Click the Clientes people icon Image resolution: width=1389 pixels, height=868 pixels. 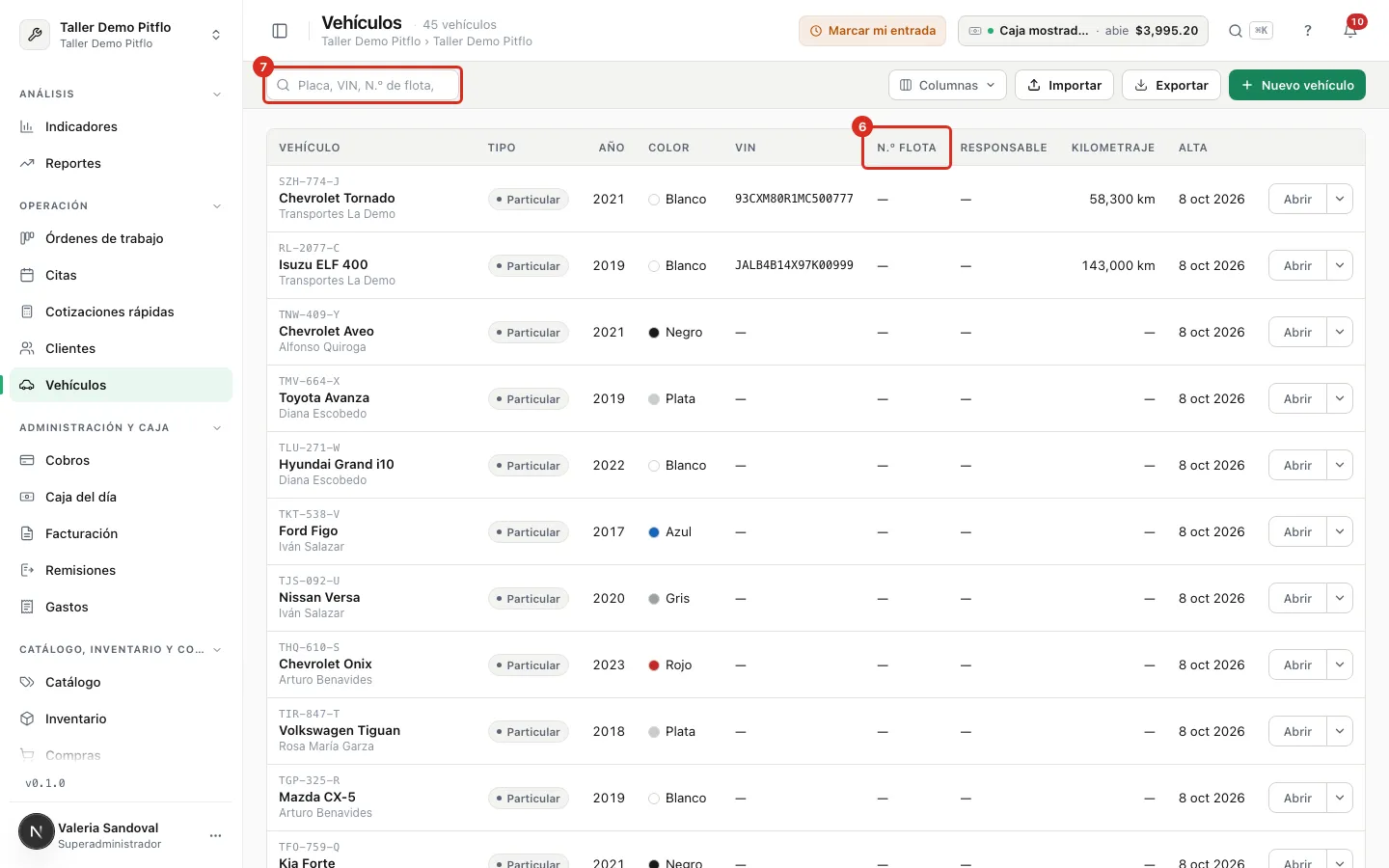point(27,348)
